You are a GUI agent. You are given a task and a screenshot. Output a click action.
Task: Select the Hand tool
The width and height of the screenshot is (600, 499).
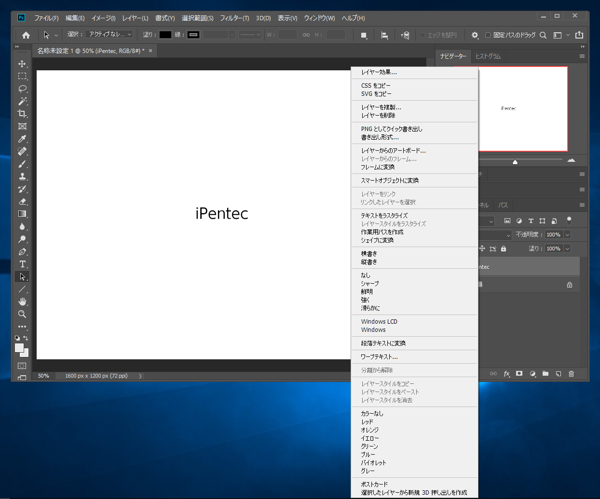pyautogui.click(x=22, y=302)
